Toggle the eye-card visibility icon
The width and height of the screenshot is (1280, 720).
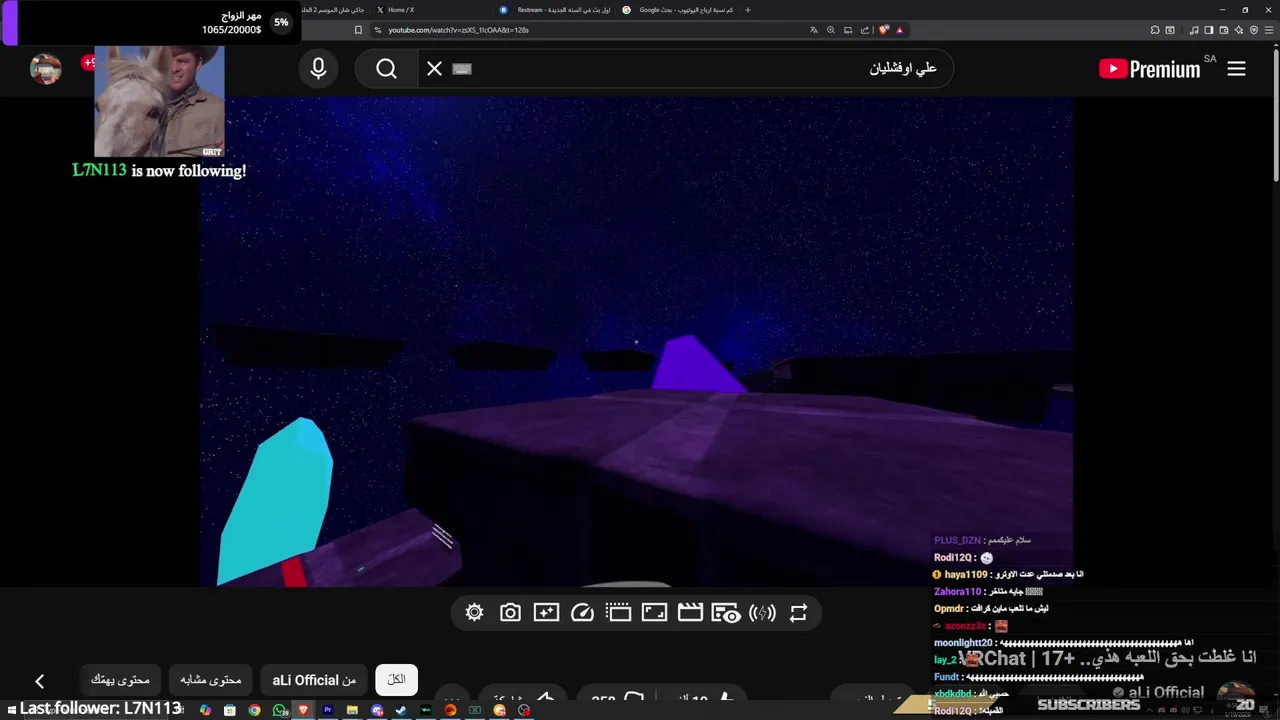[726, 613]
